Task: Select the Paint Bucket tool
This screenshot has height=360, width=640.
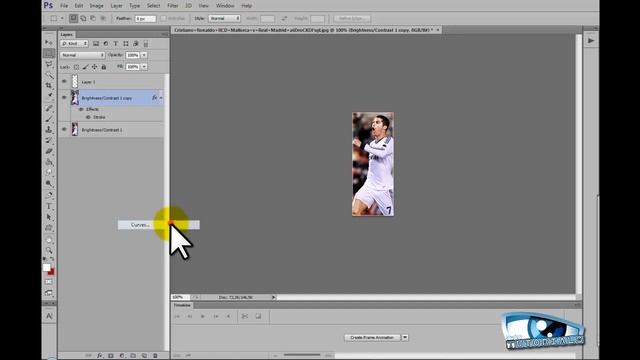Action: click(49, 162)
